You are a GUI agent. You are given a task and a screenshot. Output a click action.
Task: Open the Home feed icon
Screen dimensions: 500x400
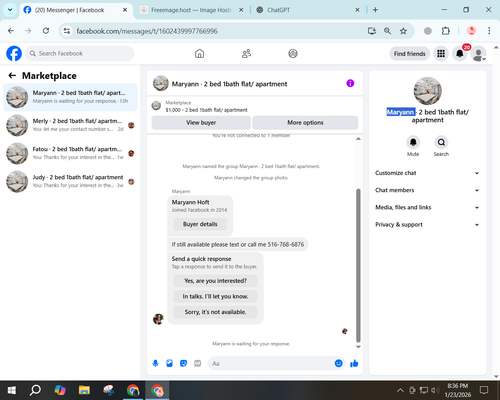pos(199,53)
